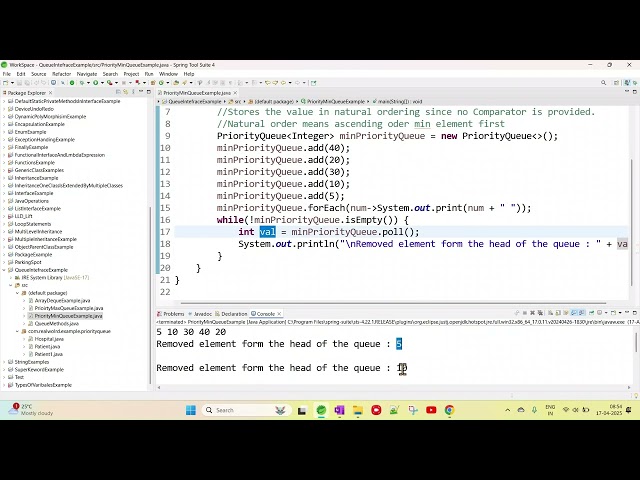Click Remove All Terminated Launches icon
This screenshot has height=480, width=640.
tap(540, 313)
